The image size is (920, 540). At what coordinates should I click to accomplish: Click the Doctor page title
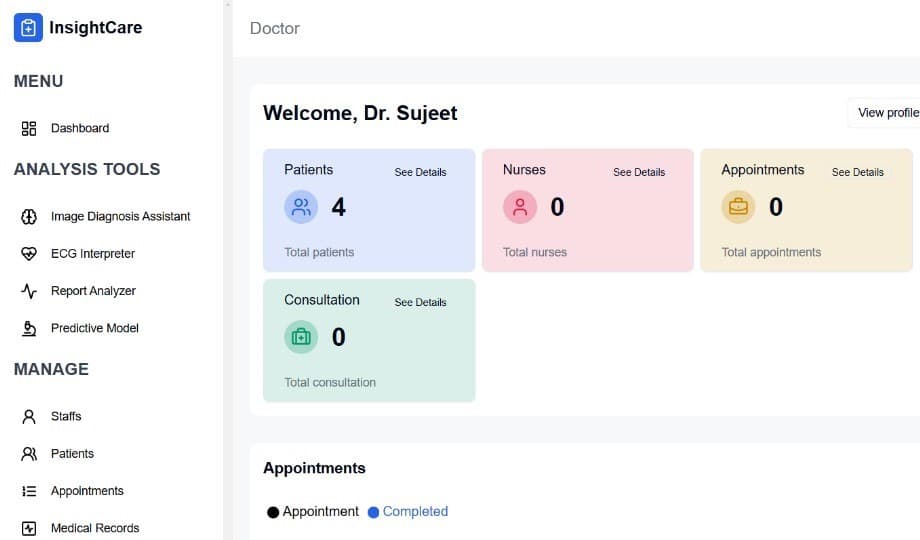point(275,28)
